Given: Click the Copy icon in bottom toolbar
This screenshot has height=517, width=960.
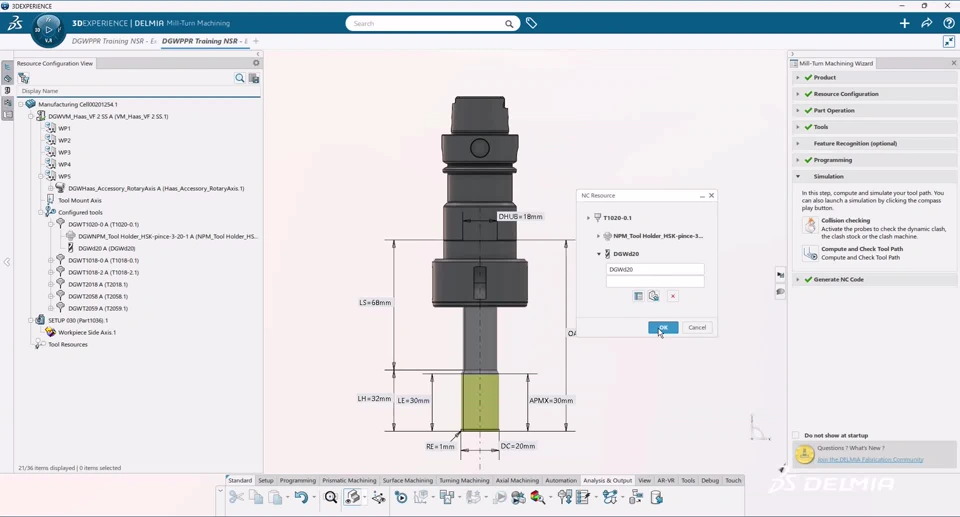Looking at the screenshot, I should click(256, 497).
